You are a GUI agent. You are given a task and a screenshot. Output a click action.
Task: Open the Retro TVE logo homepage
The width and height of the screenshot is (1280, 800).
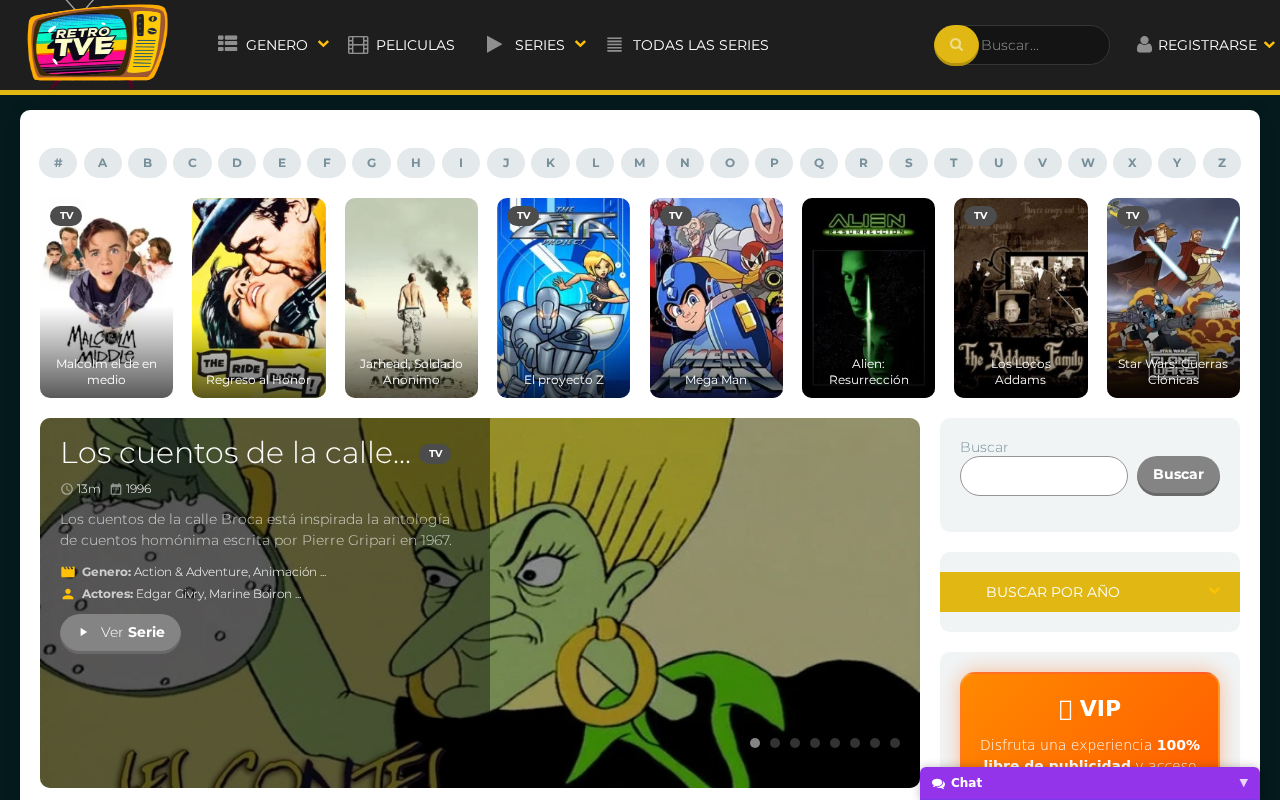click(97, 42)
